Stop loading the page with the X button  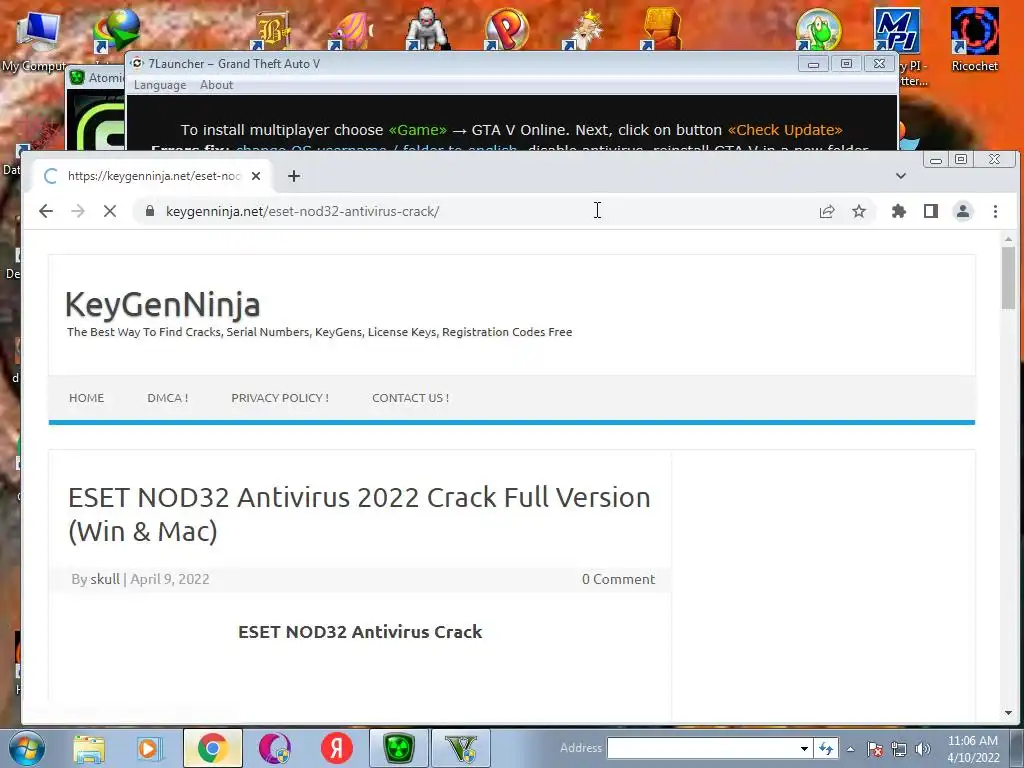click(110, 211)
